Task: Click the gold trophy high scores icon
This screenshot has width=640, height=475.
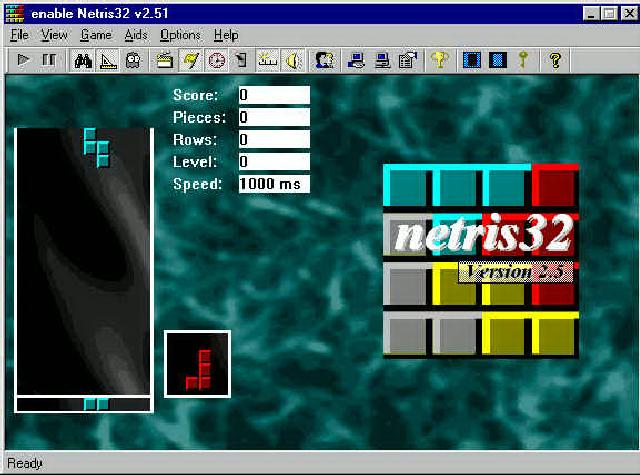Action: [438, 60]
